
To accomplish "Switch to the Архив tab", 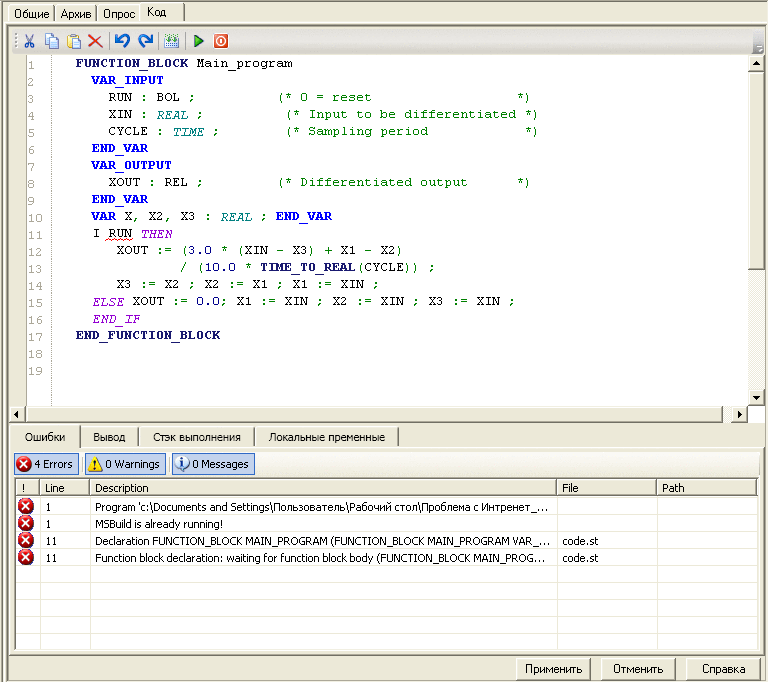I will (76, 14).
